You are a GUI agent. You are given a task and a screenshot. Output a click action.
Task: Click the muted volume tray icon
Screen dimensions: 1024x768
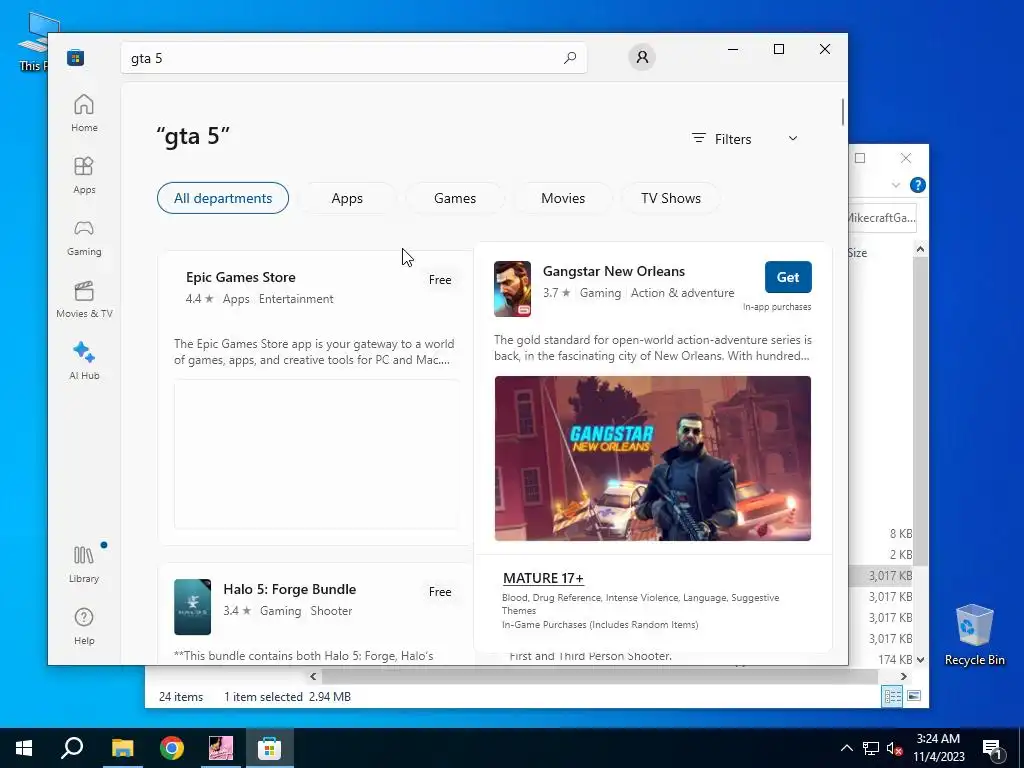coord(894,748)
